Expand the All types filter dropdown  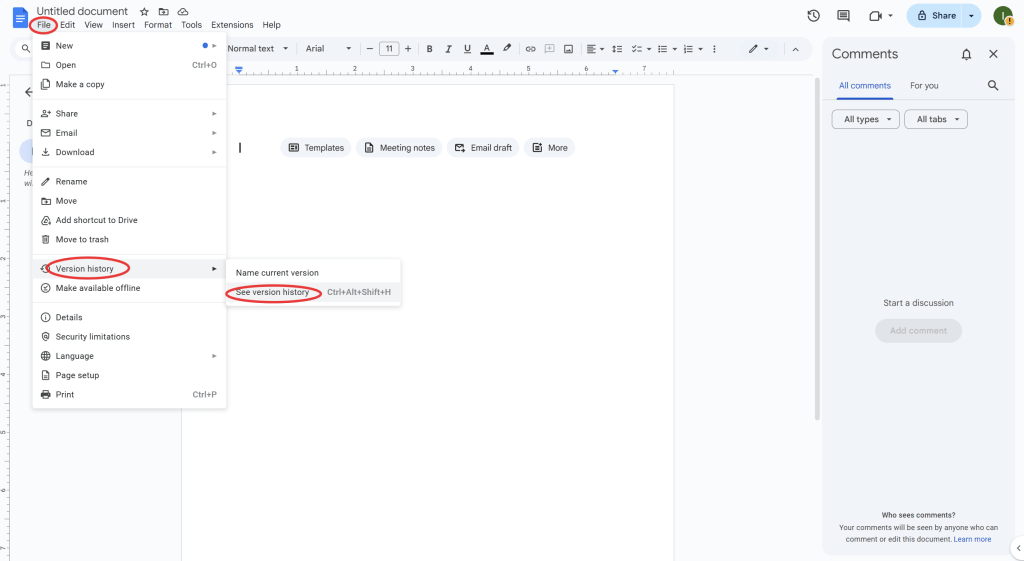[x=865, y=119]
